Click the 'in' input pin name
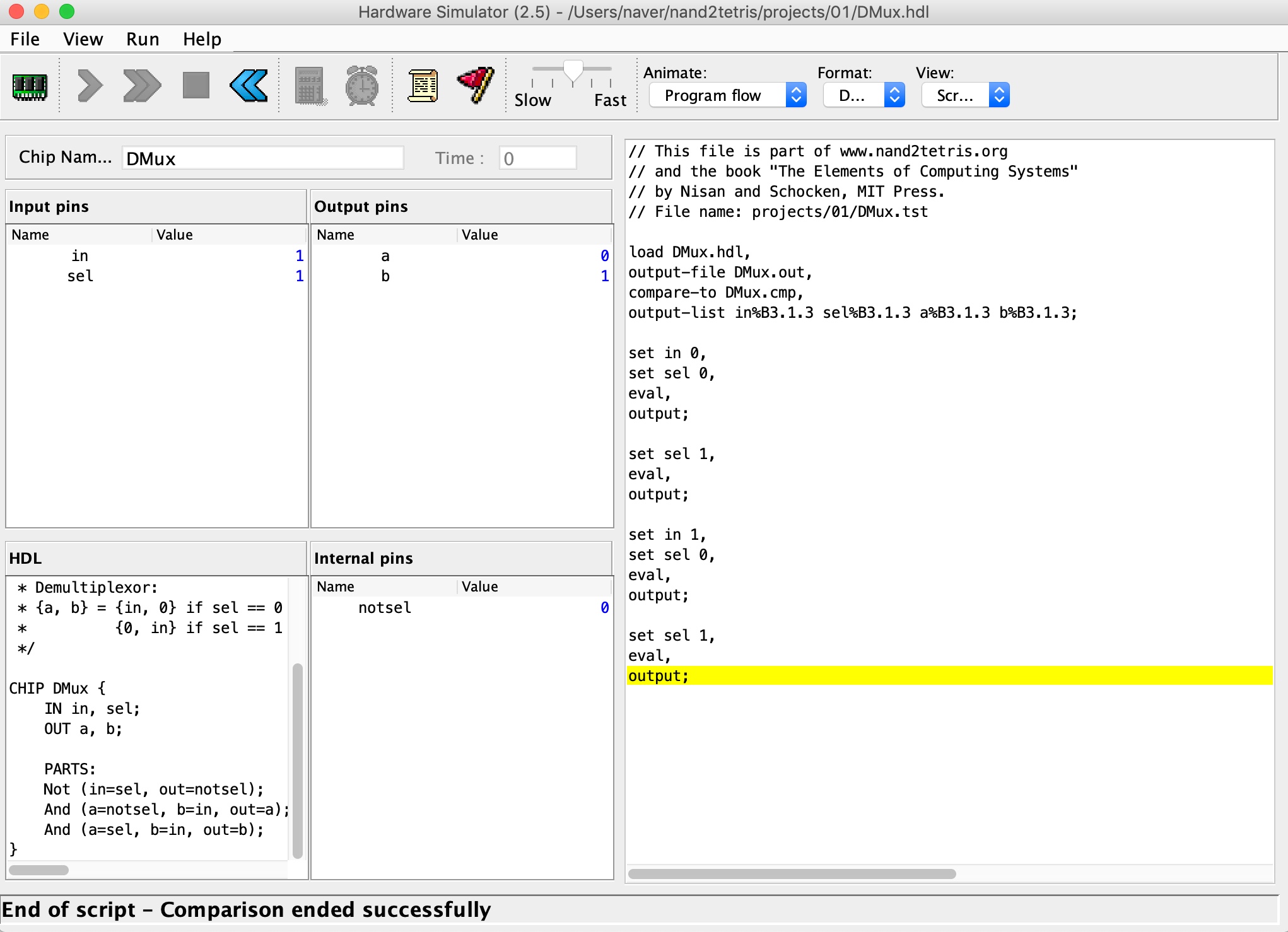 80,255
